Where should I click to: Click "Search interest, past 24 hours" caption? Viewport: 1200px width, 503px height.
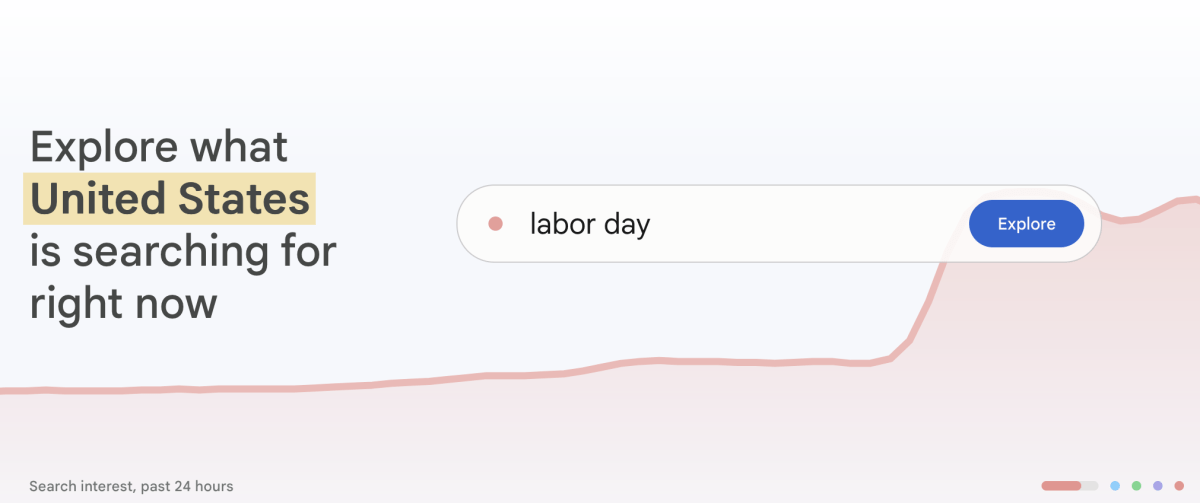pos(131,486)
